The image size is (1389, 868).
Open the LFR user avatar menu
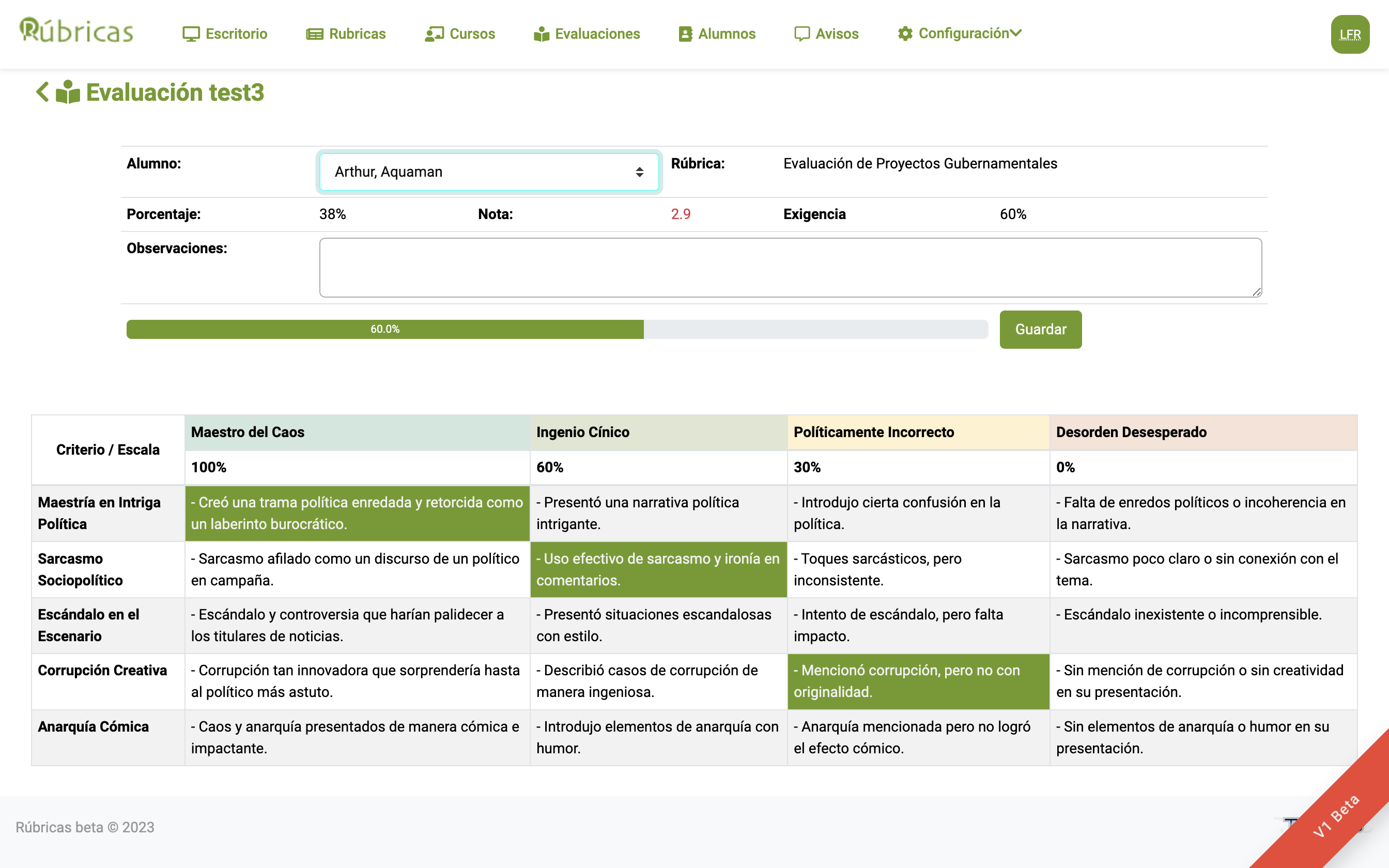point(1349,35)
